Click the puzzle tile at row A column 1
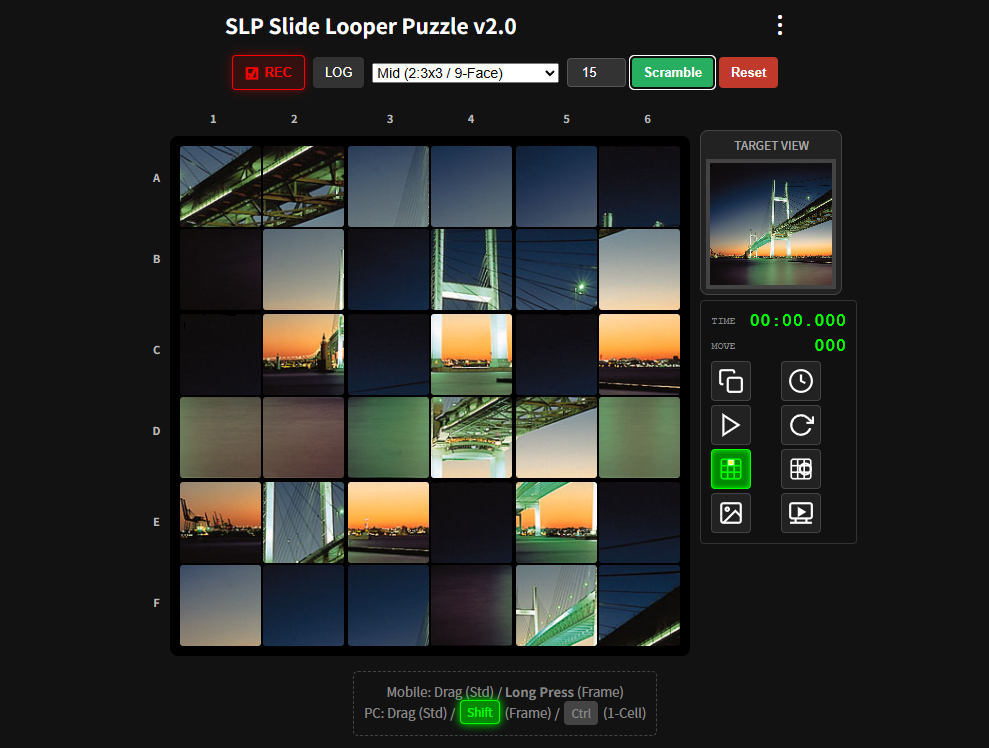The height and width of the screenshot is (748, 989). 220,187
